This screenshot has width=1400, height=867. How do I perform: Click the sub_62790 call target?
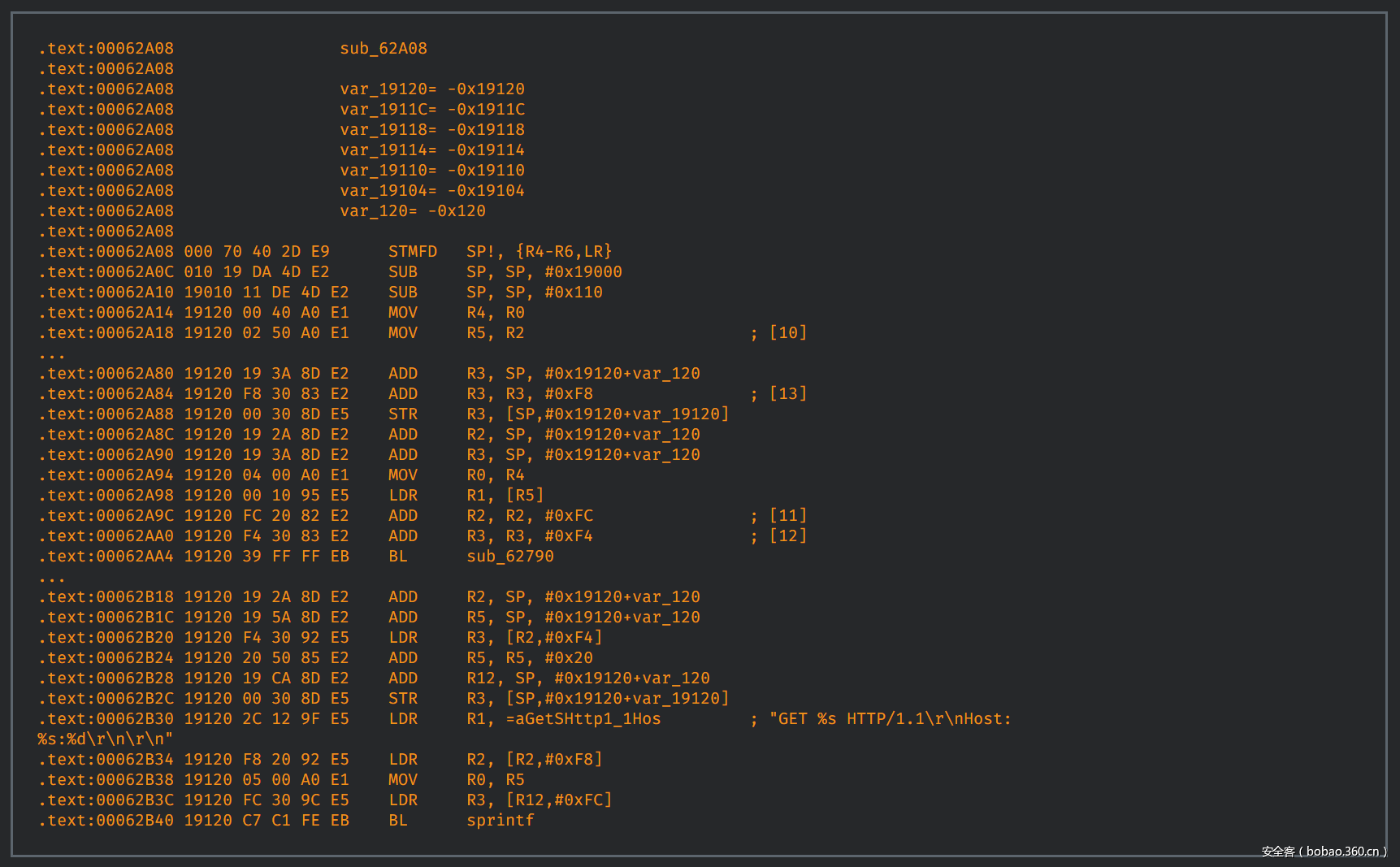pos(509,557)
